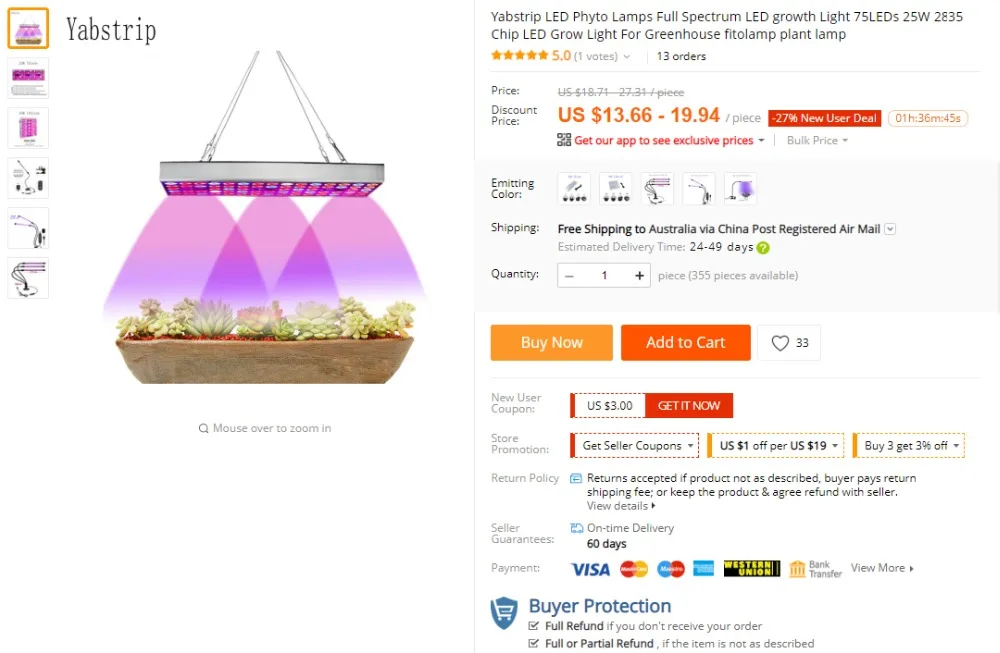Click the Bank Transfer payment icon

pos(815,569)
